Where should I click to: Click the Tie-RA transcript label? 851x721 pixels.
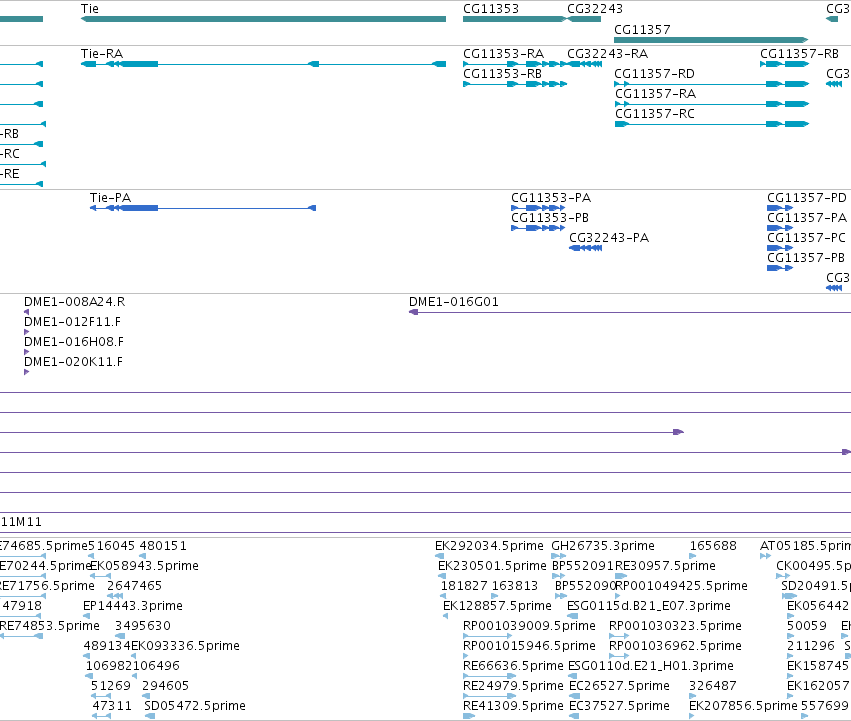102,54
